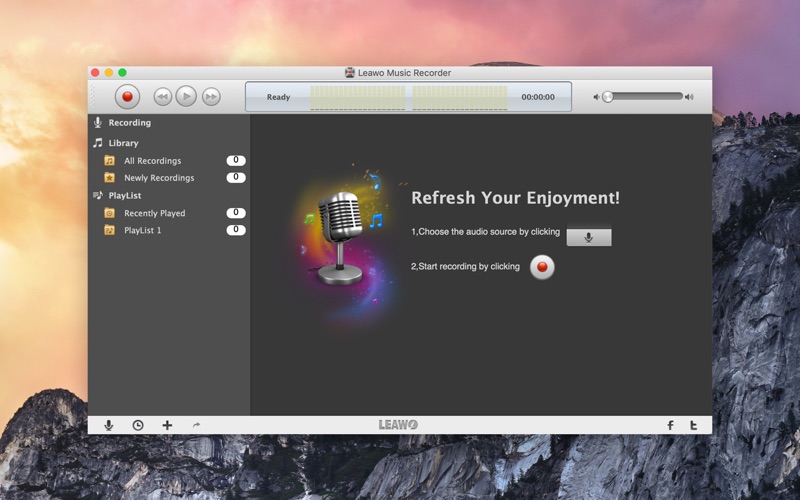This screenshot has height=500, width=800.
Task: Click the Ready status text
Action: (279, 97)
